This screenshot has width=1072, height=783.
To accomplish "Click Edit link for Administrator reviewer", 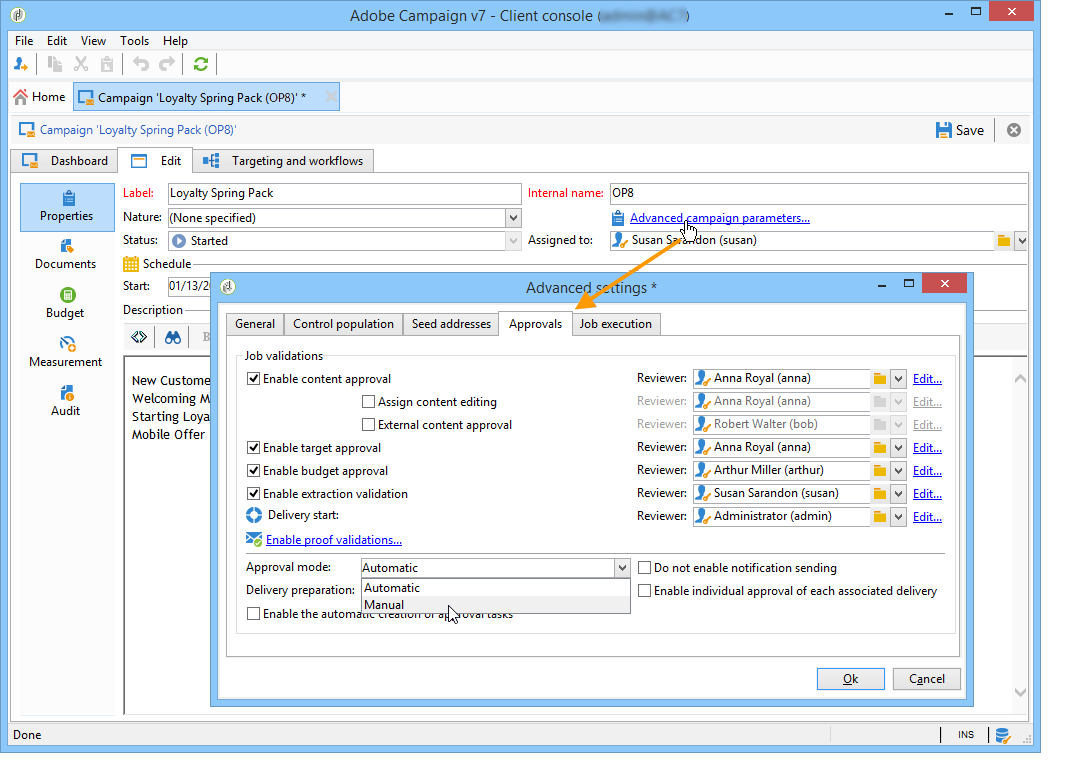I will click(927, 517).
